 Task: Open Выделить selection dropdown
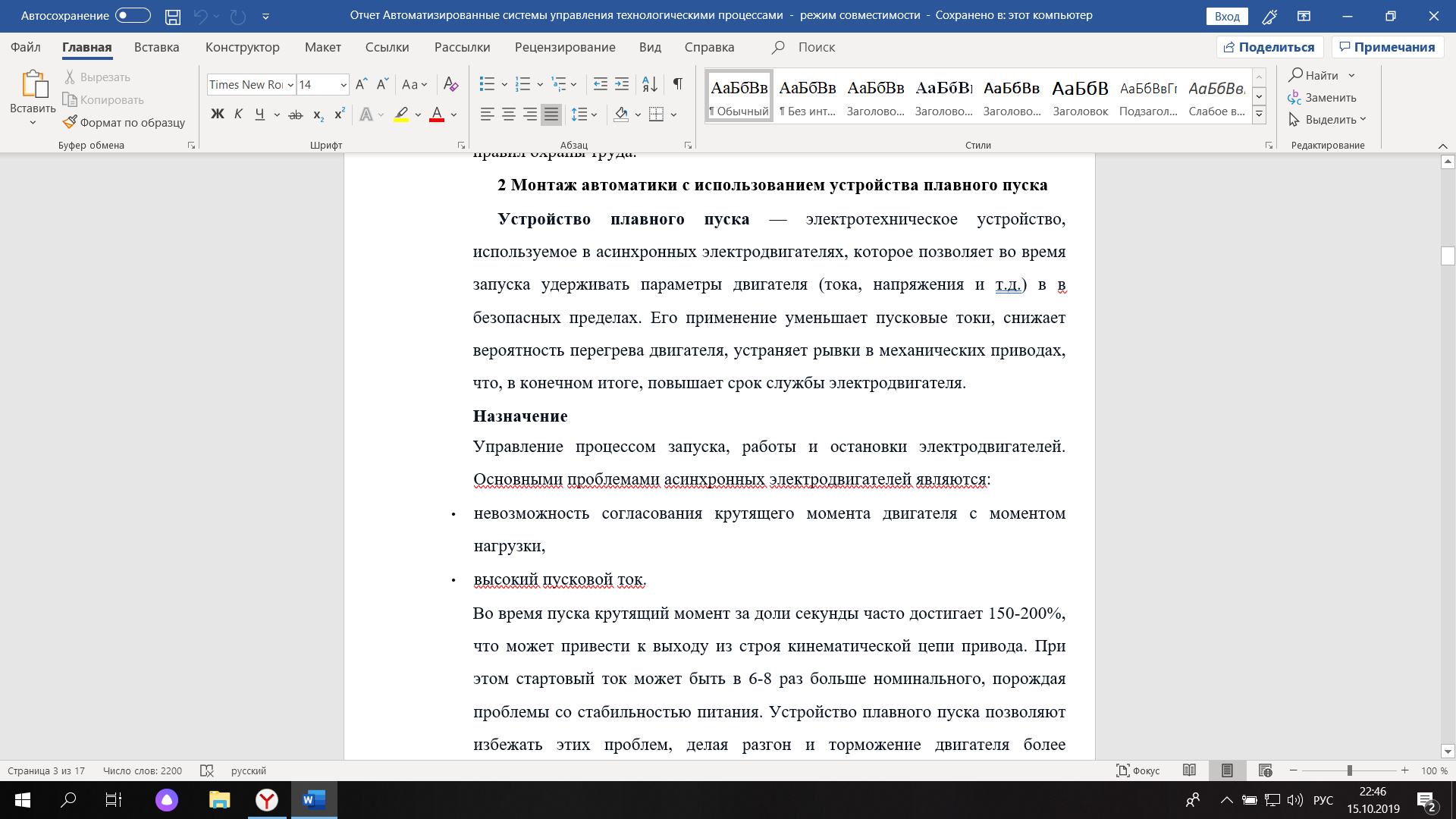point(1327,120)
